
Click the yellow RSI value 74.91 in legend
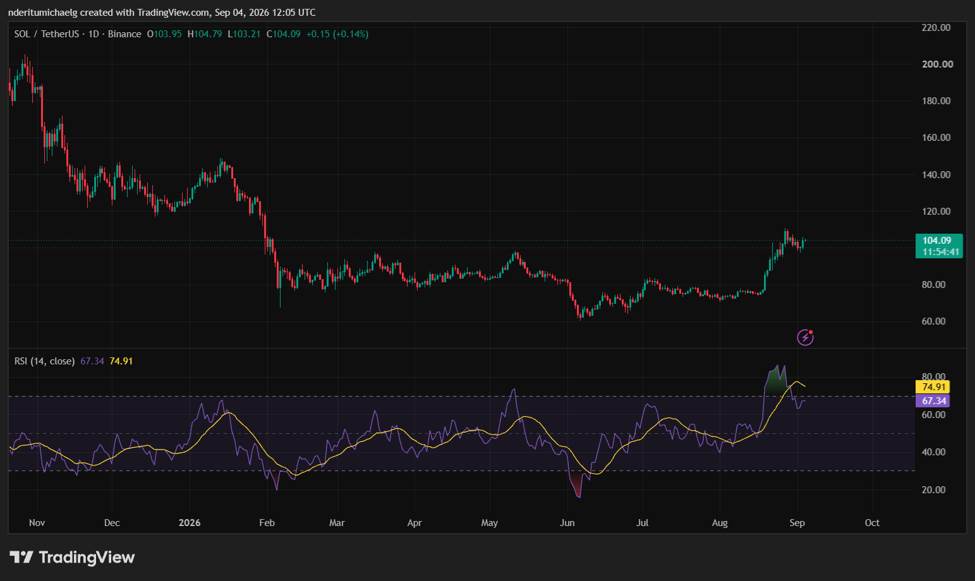click(x=121, y=361)
